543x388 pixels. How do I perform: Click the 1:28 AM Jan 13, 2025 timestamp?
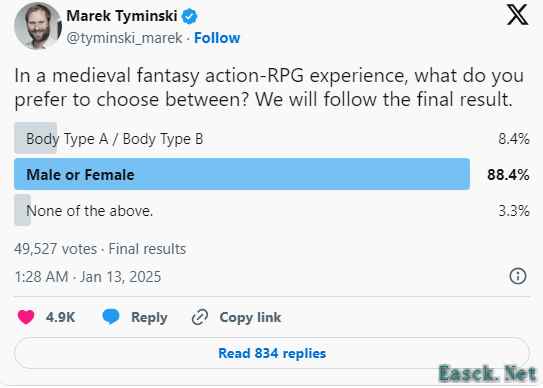coord(88,277)
